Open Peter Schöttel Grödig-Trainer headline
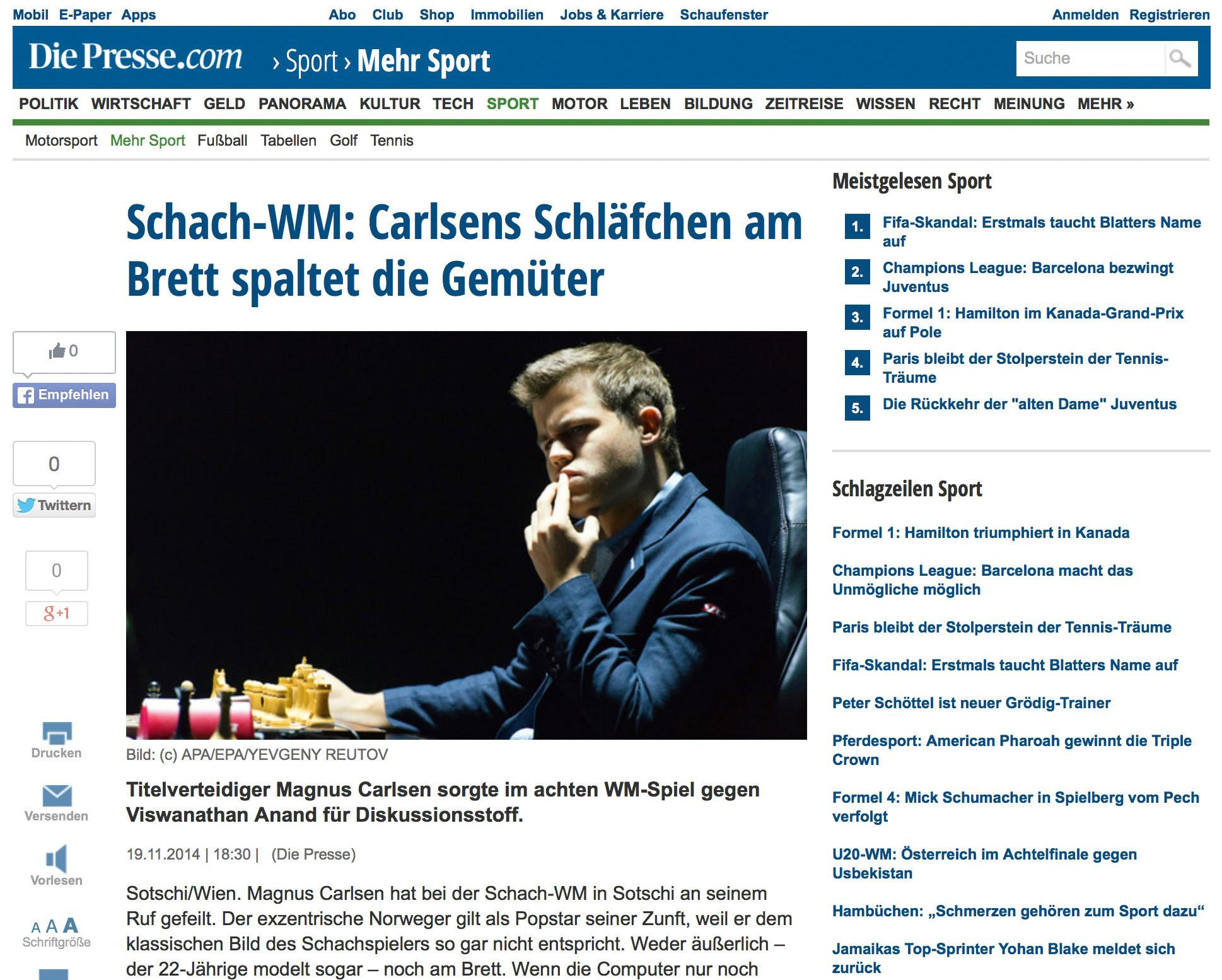 click(971, 703)
